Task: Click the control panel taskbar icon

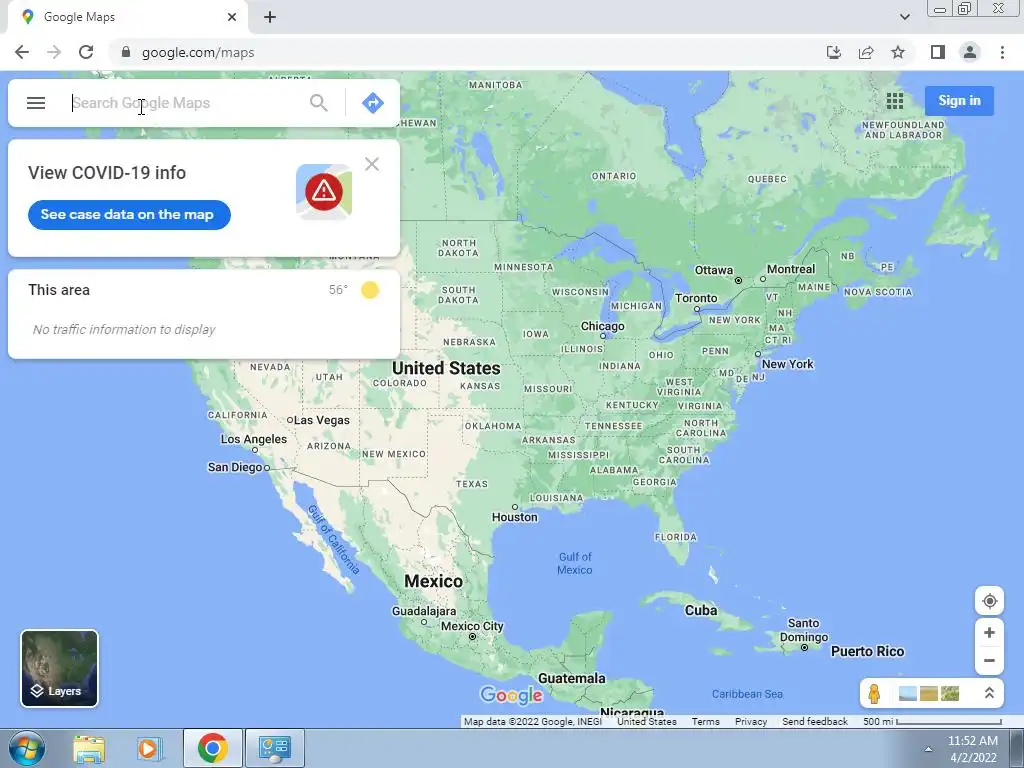Action: pyautogui.click(x=274, y=748)
